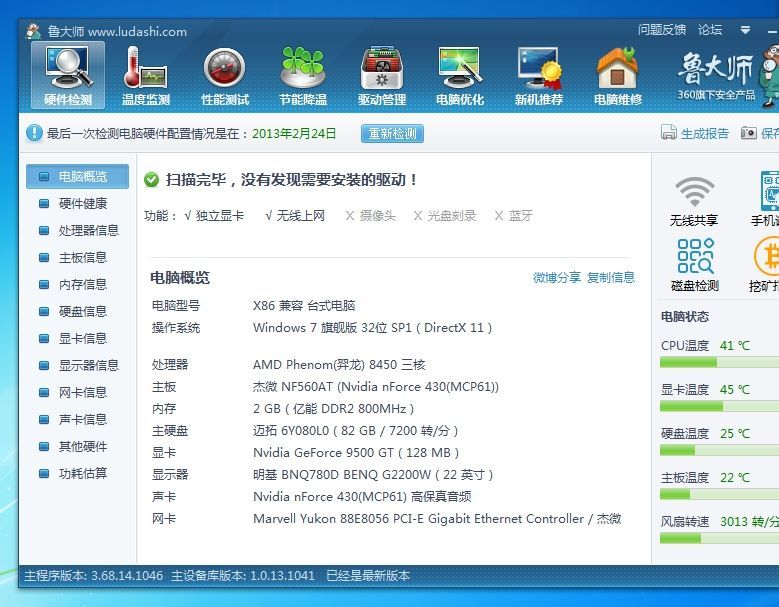
Task: Click the BENQ G2200W monitor value
Action: [373, 474]
